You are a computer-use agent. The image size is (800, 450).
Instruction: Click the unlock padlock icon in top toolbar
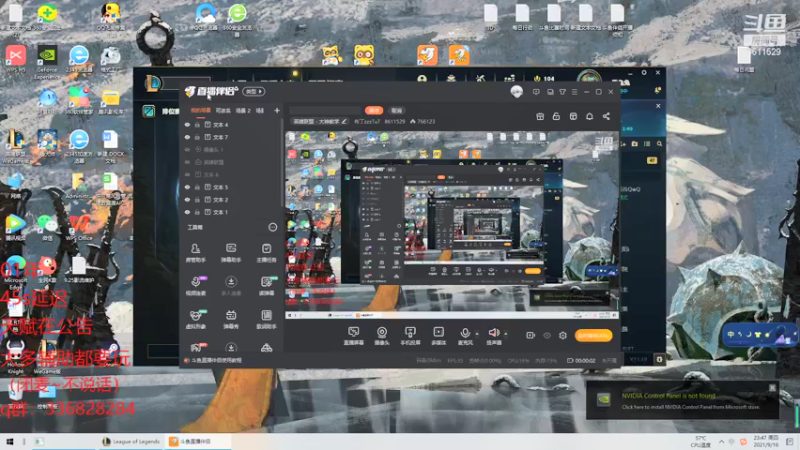click(556, 116)
